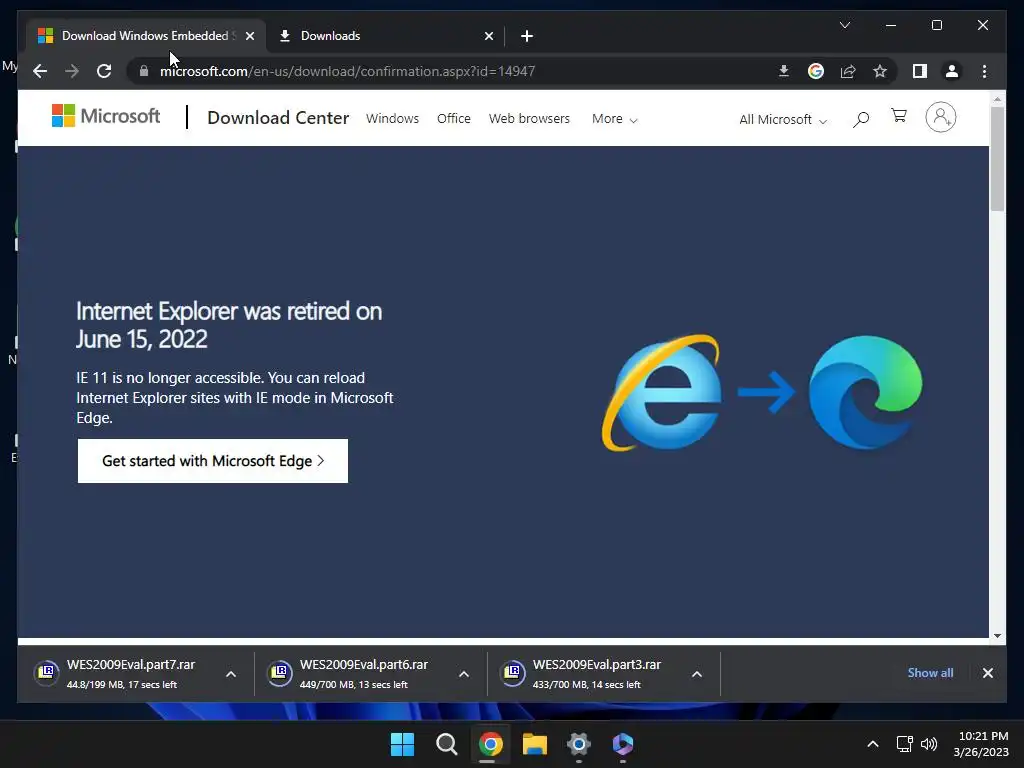Click the page vertical scrollbar thumb
1024x768 pixels.
[997, 159]
